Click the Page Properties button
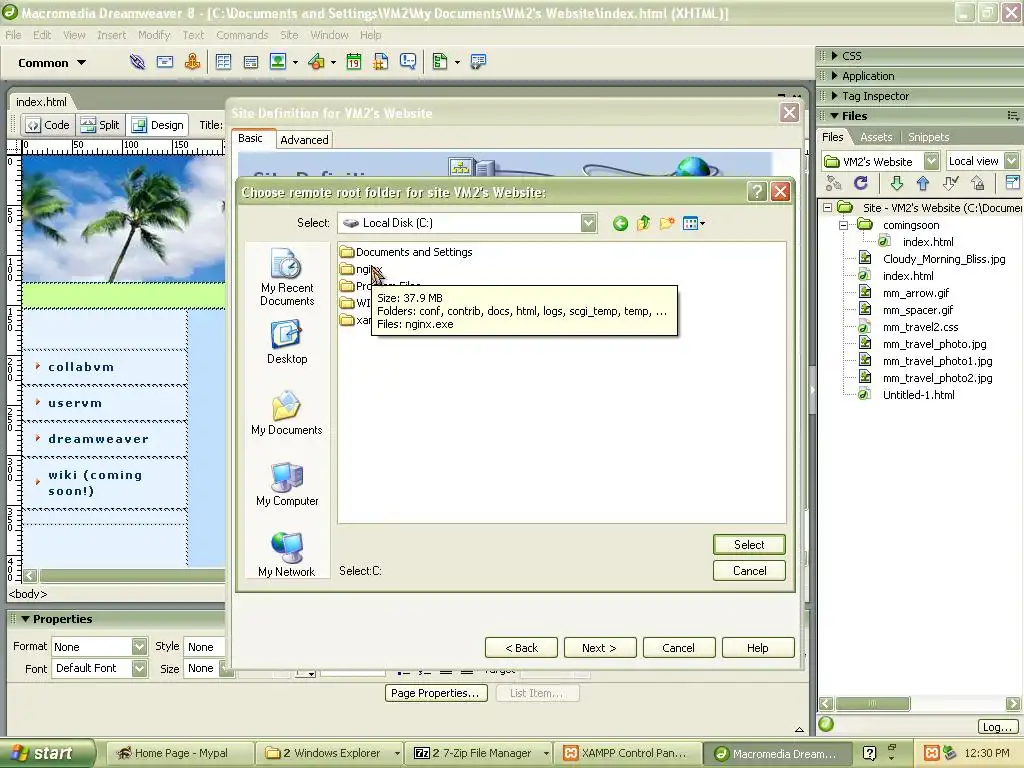The width and height of the screenshot is (1024, 768). tap(435, 693)
